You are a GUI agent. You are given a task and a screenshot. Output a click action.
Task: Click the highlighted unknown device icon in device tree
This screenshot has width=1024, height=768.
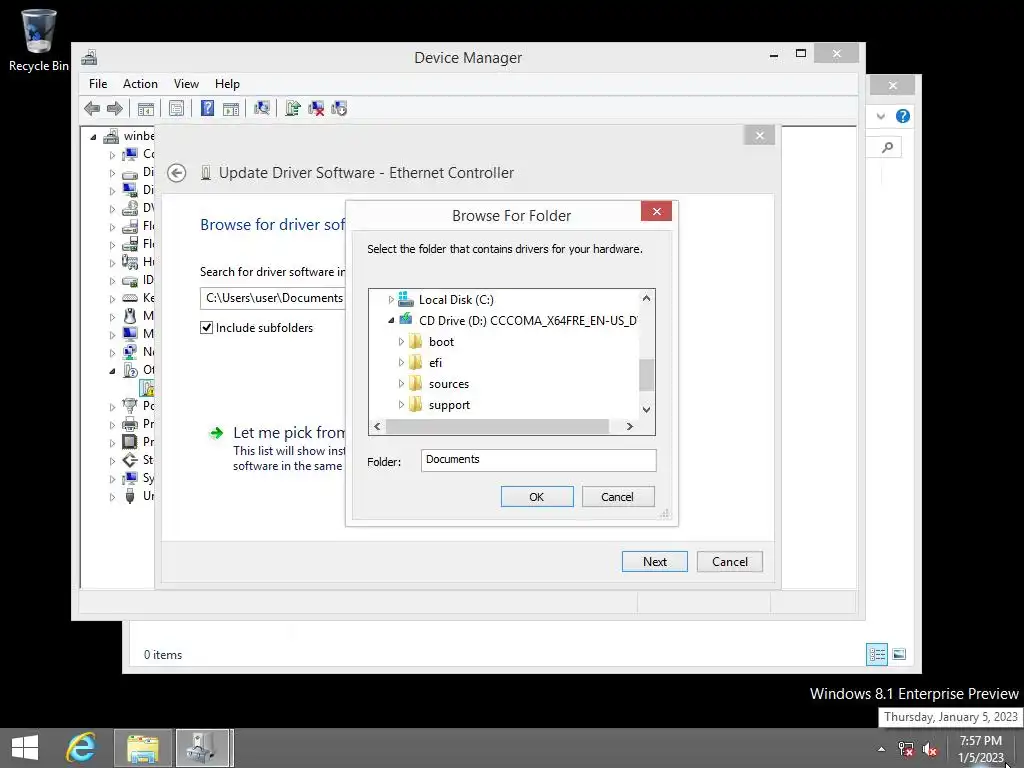coord(147,388)
